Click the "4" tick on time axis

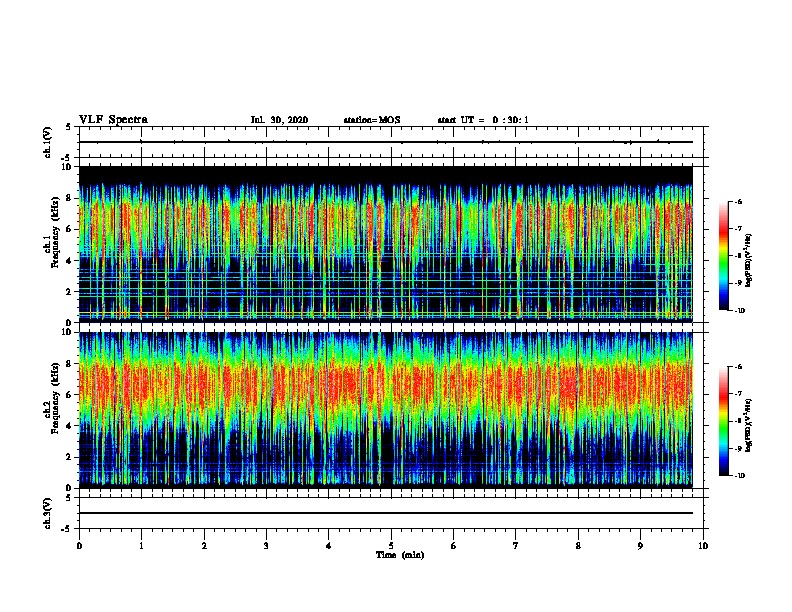(x=329, y=546)
